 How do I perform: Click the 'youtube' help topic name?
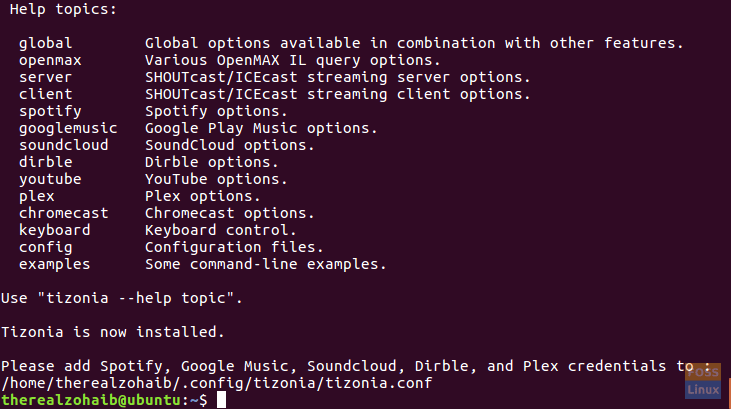pos(50,180)
